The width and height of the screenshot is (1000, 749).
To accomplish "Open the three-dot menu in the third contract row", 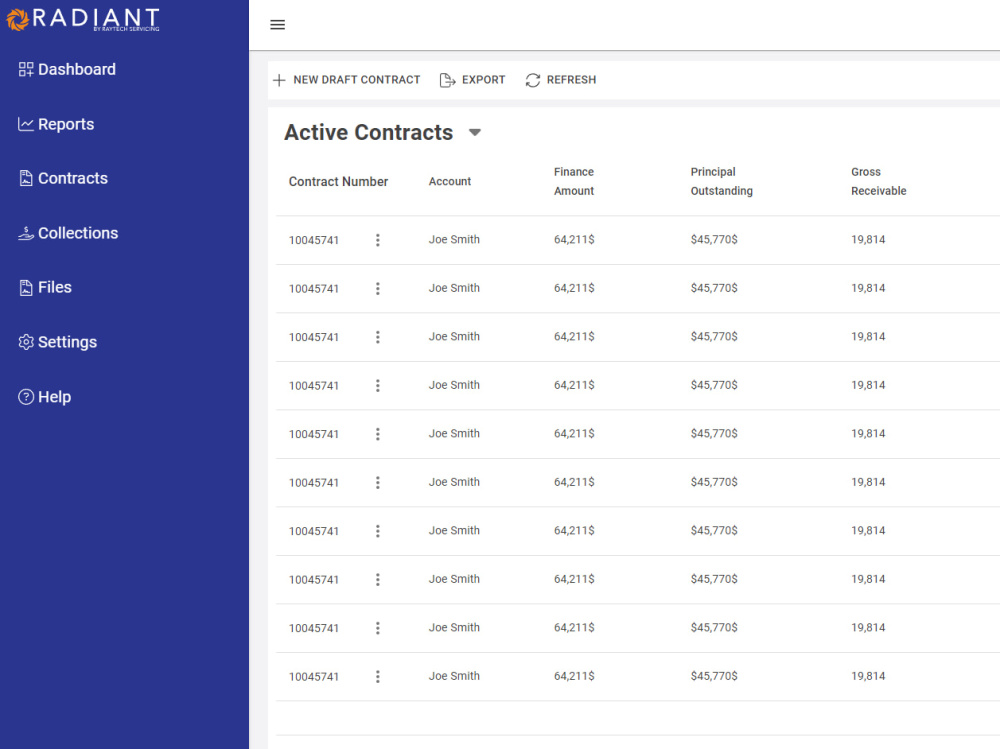I will coord(378,337).
